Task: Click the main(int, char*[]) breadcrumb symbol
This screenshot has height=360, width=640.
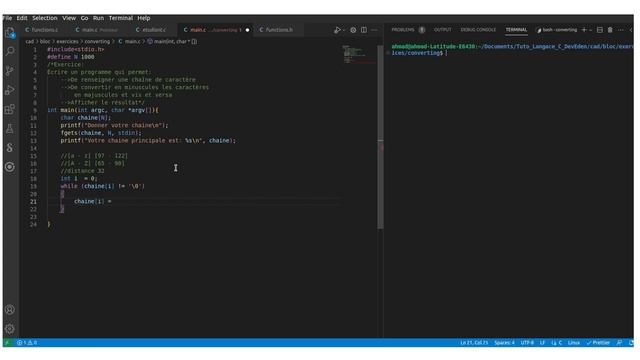Action: pos(172,42)
